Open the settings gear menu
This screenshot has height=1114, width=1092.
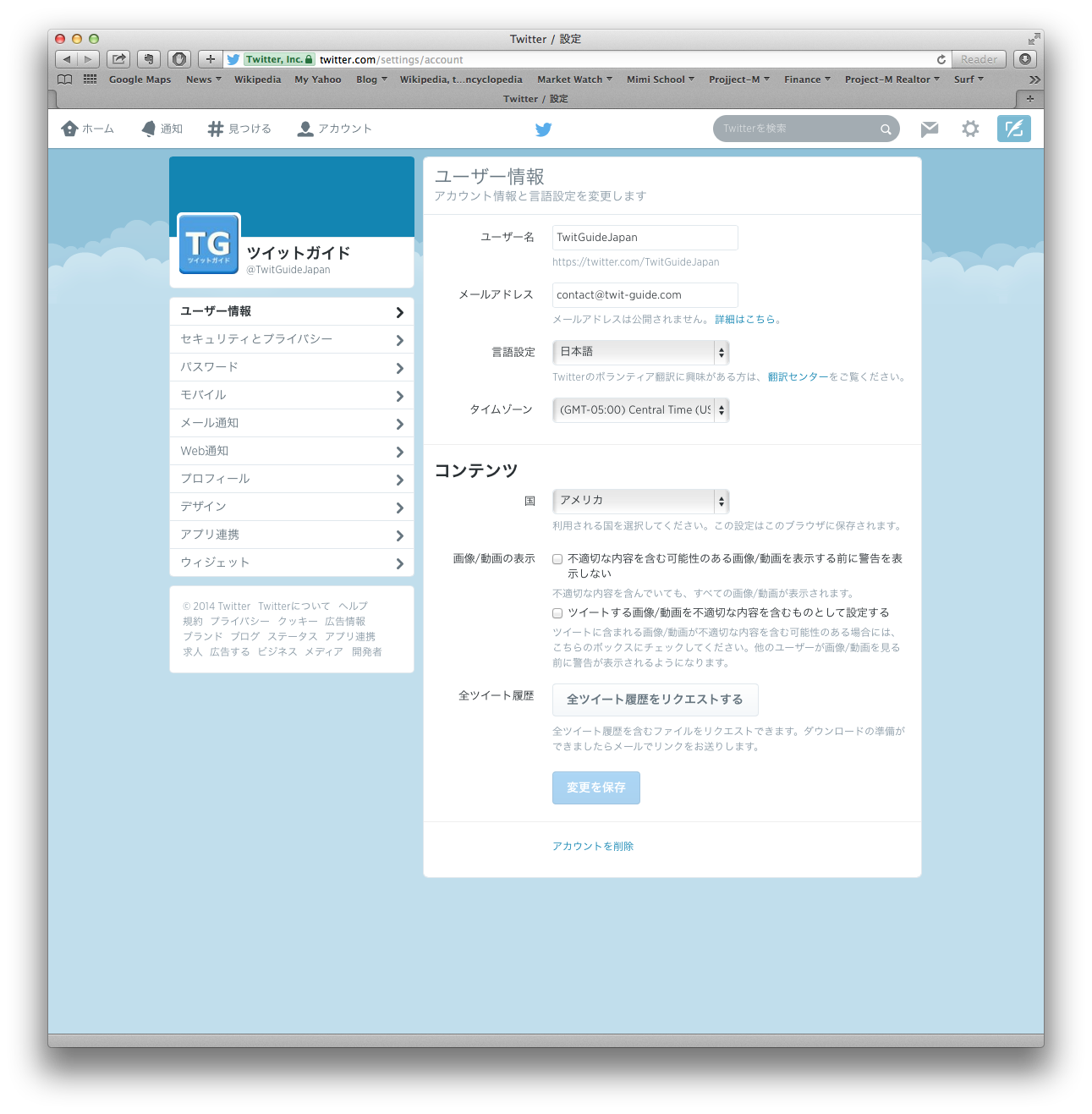(970, 129)
